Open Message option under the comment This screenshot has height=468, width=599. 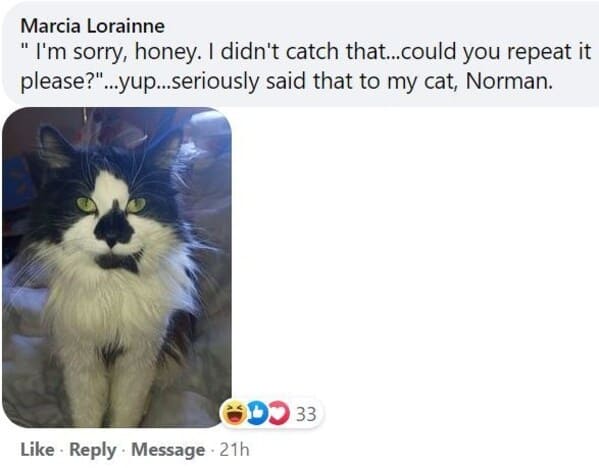coord(168,450)
